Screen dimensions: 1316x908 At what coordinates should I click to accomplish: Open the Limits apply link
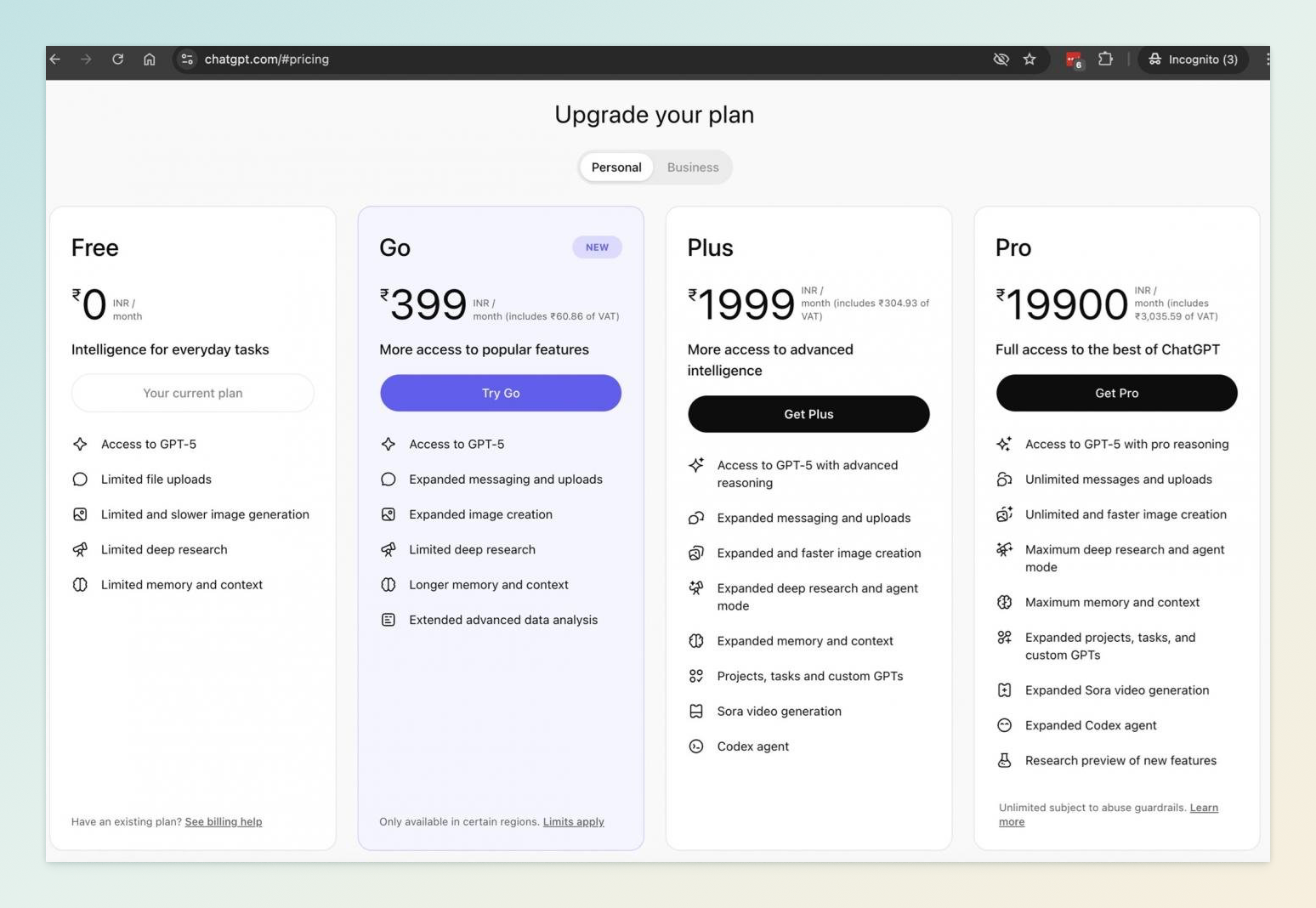point(574,821)
